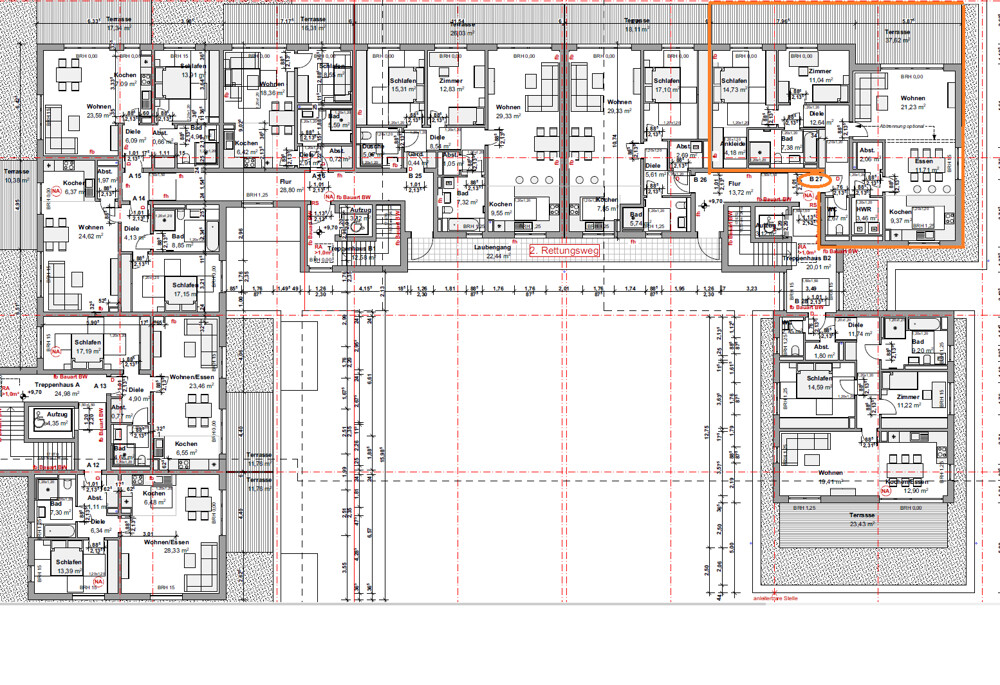Image resolution: width=1000 pixels, height=685 pixels.
Task: Click the B 26 apartment label
Action: (x=701, y=179)
